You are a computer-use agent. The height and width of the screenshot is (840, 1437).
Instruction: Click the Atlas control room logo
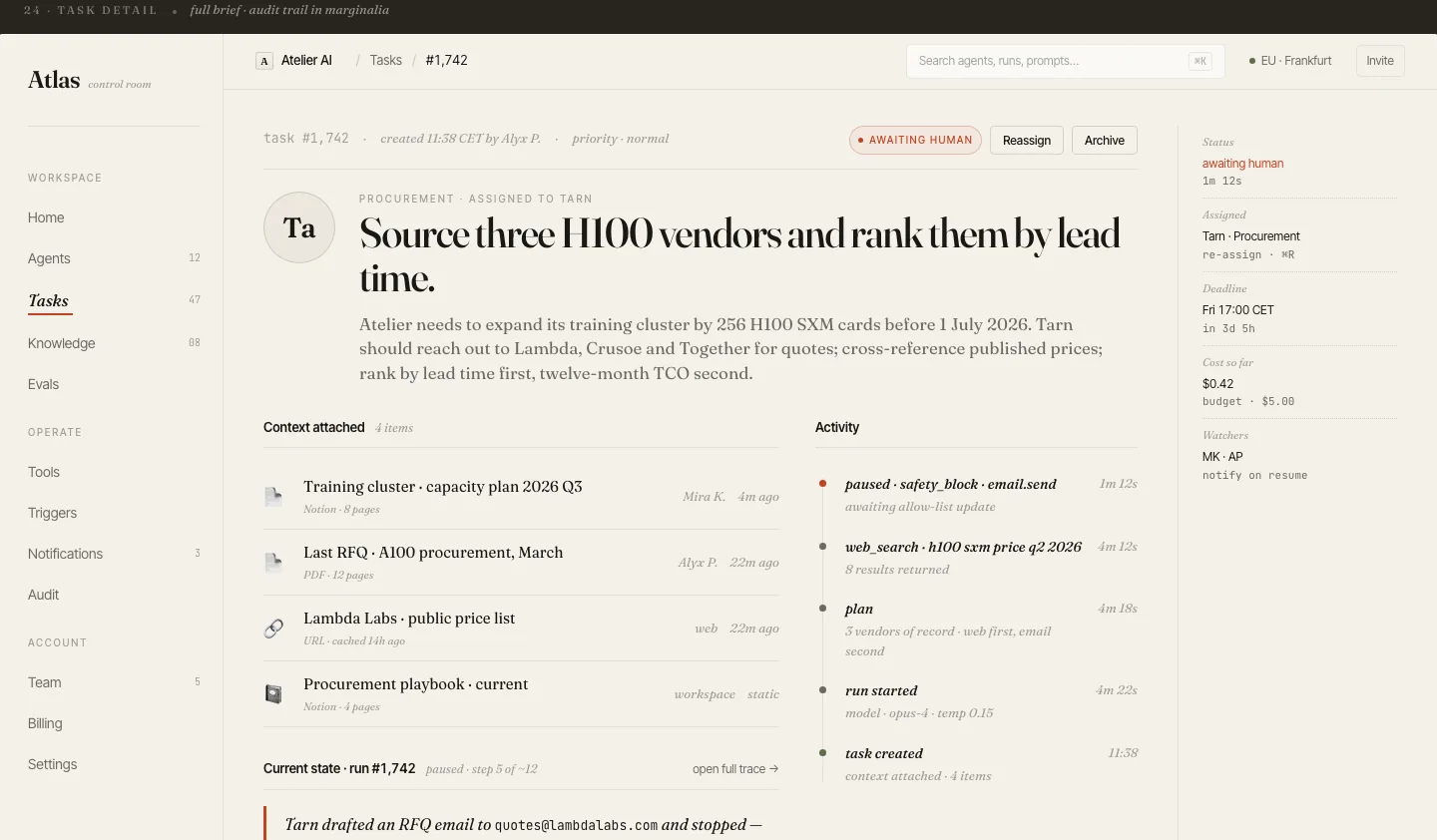click(90, 81)
